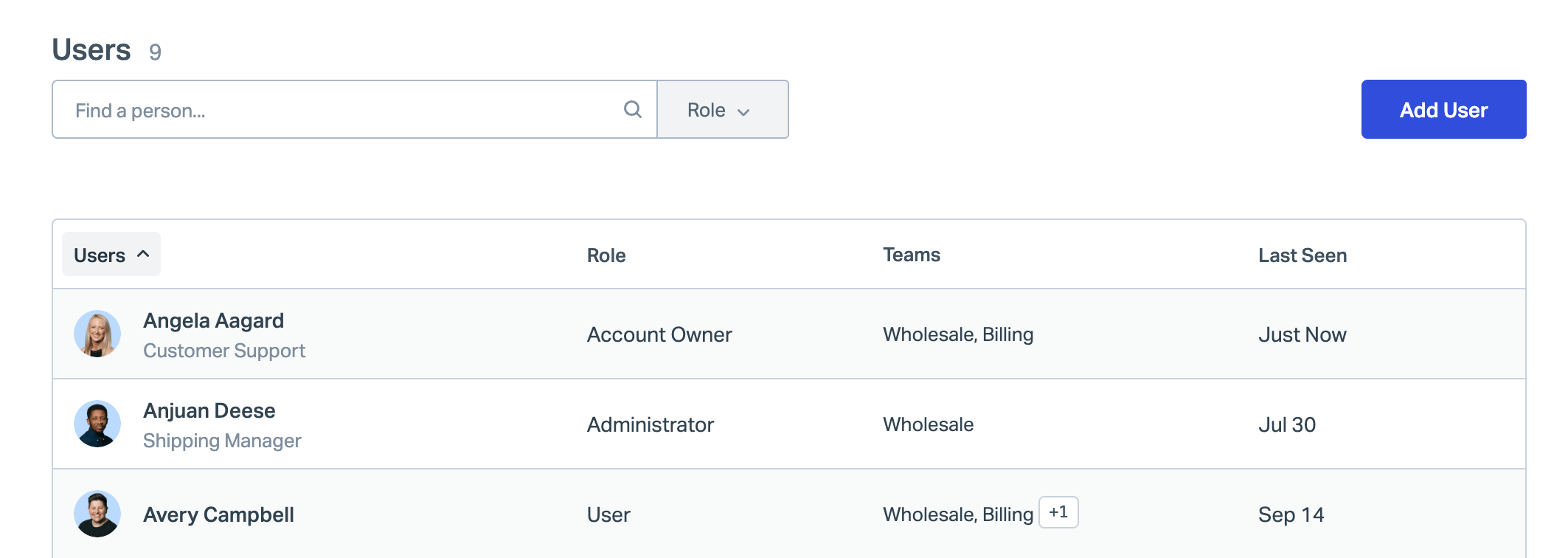Click the Role column header
This screenshot has width=1568, height=558.
606,255
